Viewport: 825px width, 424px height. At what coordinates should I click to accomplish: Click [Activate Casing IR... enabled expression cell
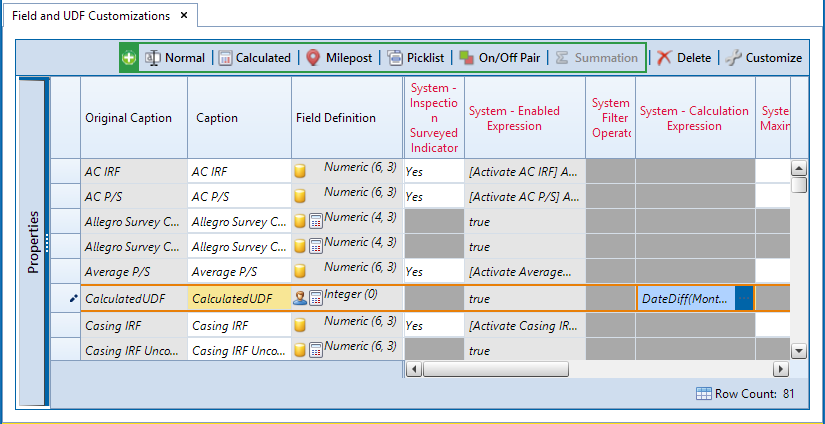[x=525, y=325]
